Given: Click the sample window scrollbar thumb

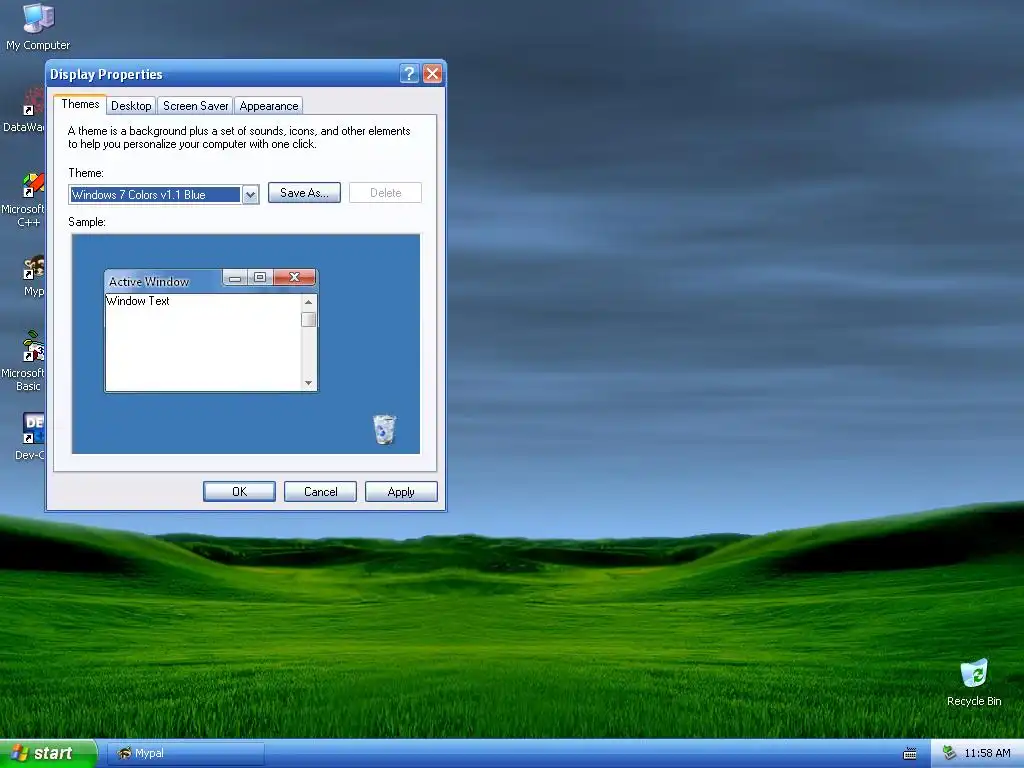Looking at the screenshot, I should [308, 319].
